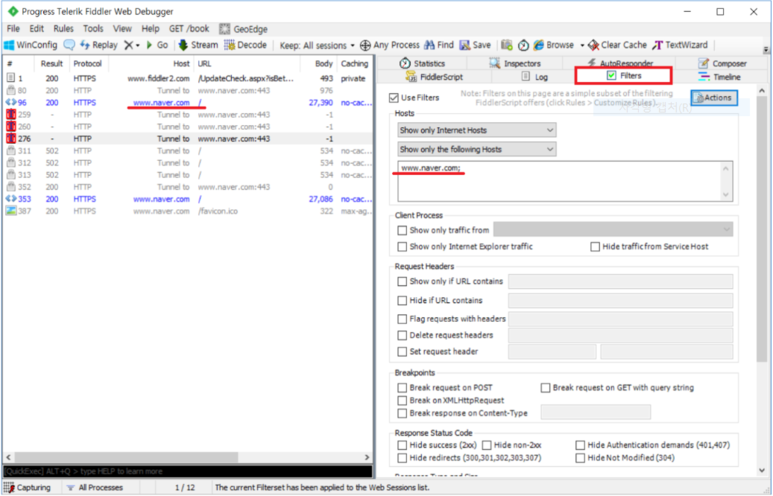Select session 1 www.fiddler2.com row
The height and width of the screenshot is (496, 773).
coord(188,78)
